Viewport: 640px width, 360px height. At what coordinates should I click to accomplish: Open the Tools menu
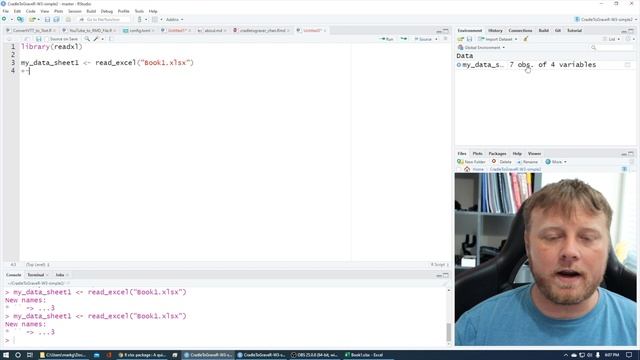pyautogui.click(x=139, y=11)
